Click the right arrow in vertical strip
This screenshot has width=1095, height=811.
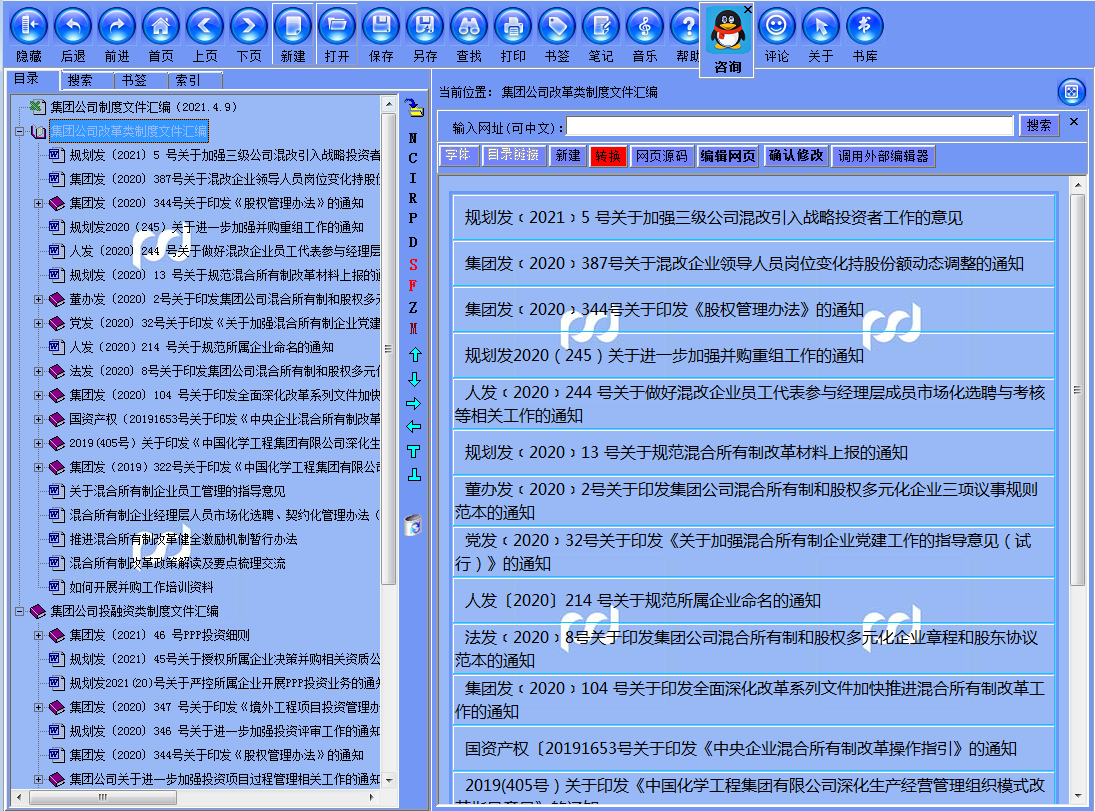[414, 403]
